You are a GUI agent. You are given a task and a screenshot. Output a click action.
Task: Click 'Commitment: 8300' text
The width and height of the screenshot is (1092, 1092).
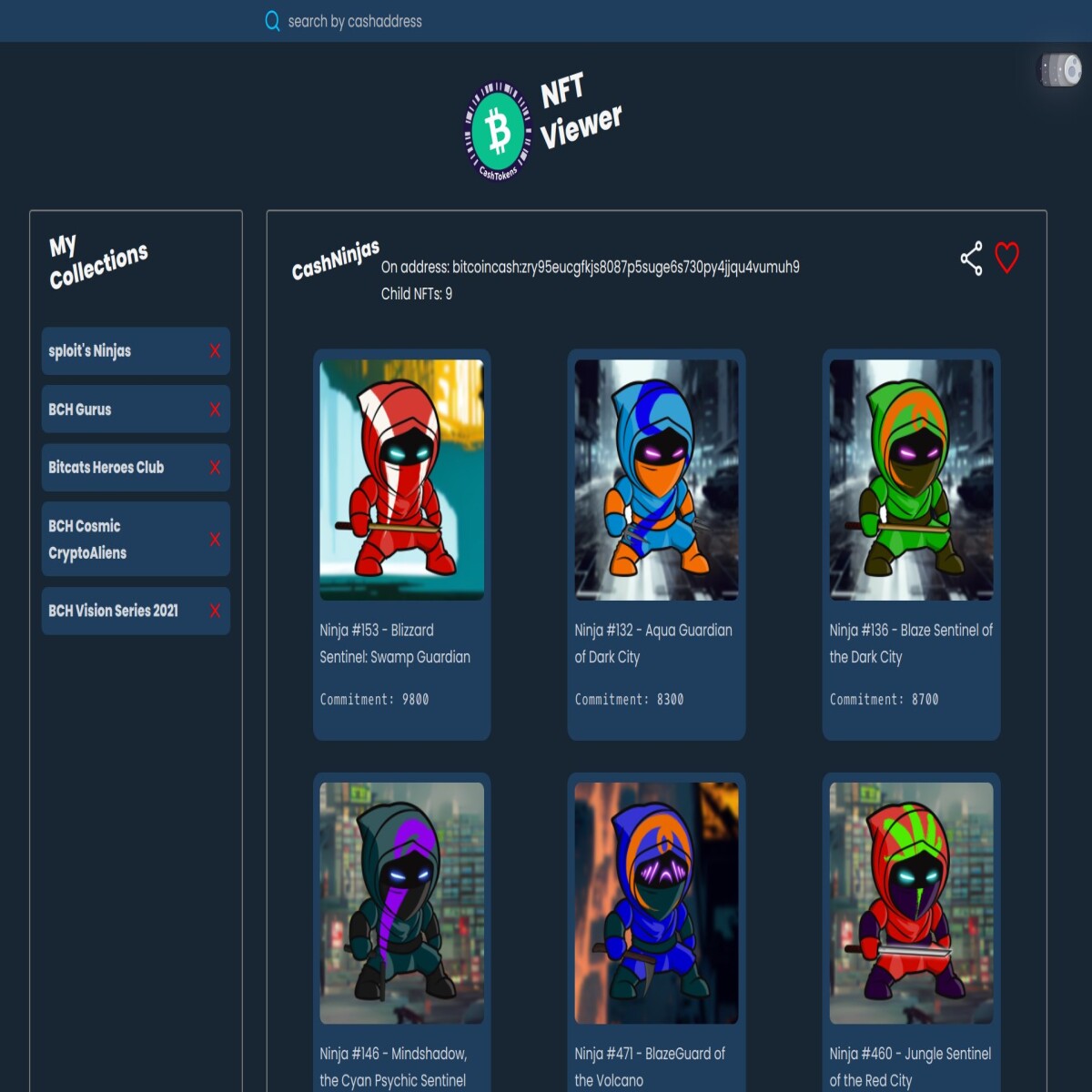[629, 699]
